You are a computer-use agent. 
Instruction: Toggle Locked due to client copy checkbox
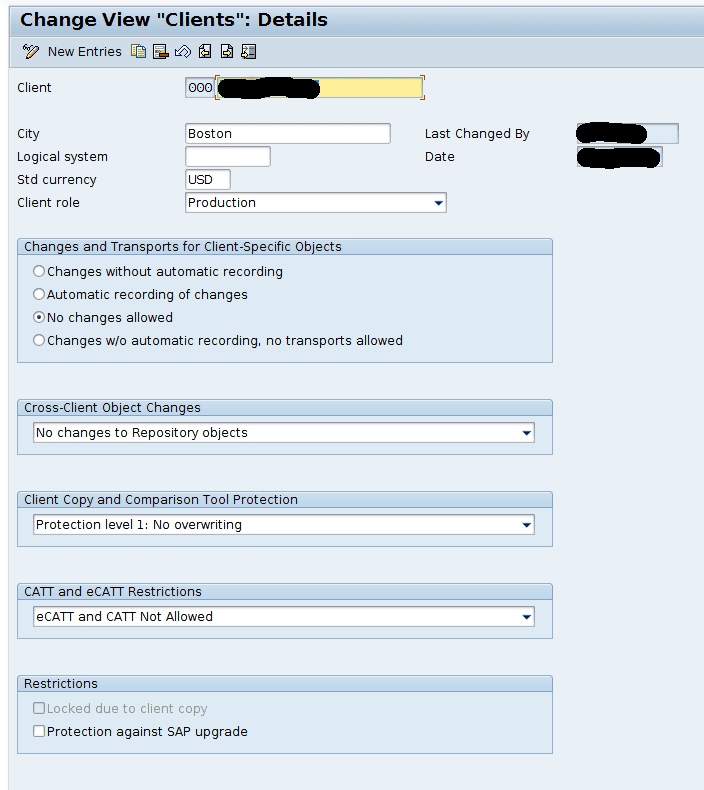tap(39, 708)
